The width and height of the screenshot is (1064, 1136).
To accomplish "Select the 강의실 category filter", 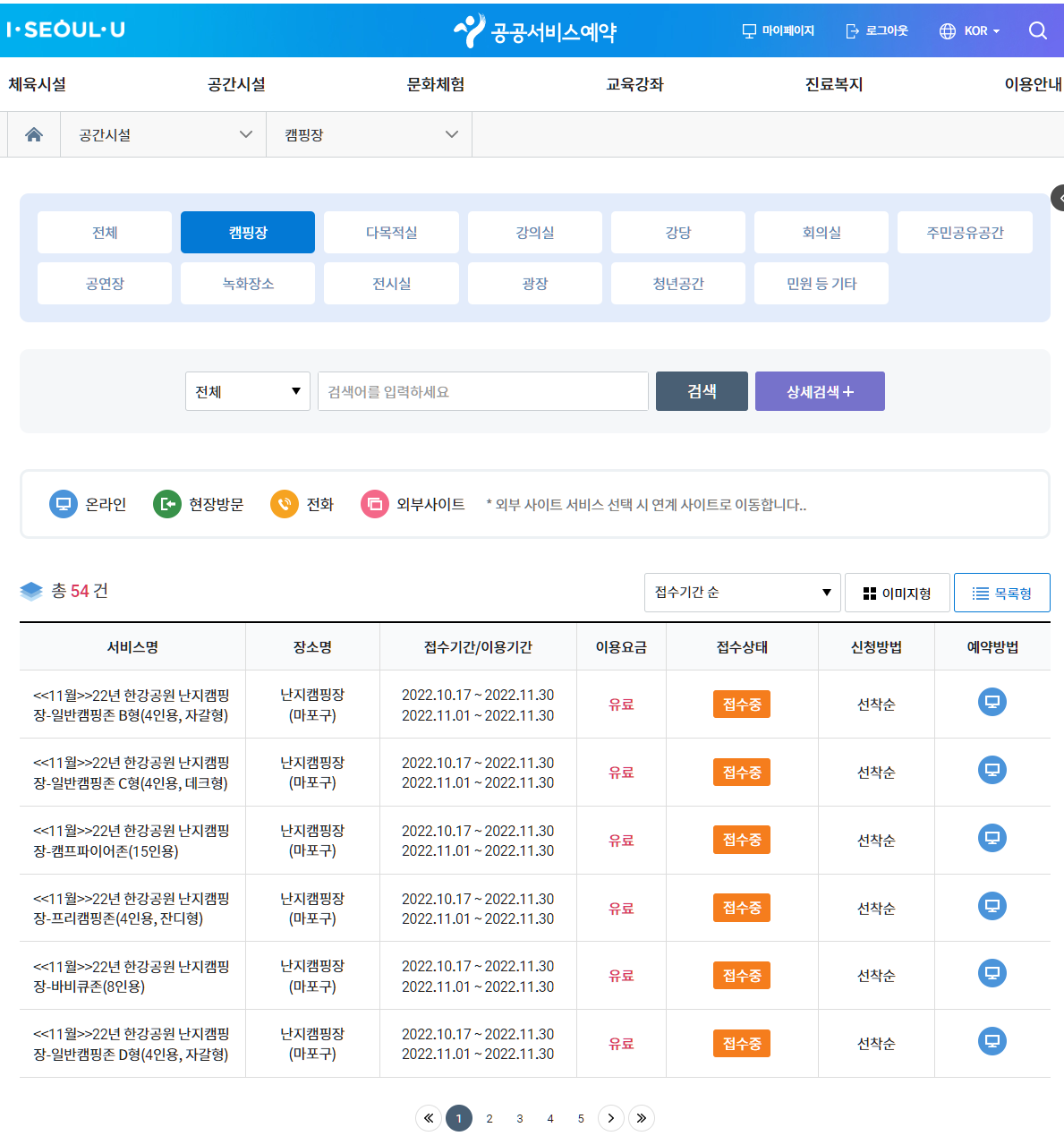I will [535, 233].
